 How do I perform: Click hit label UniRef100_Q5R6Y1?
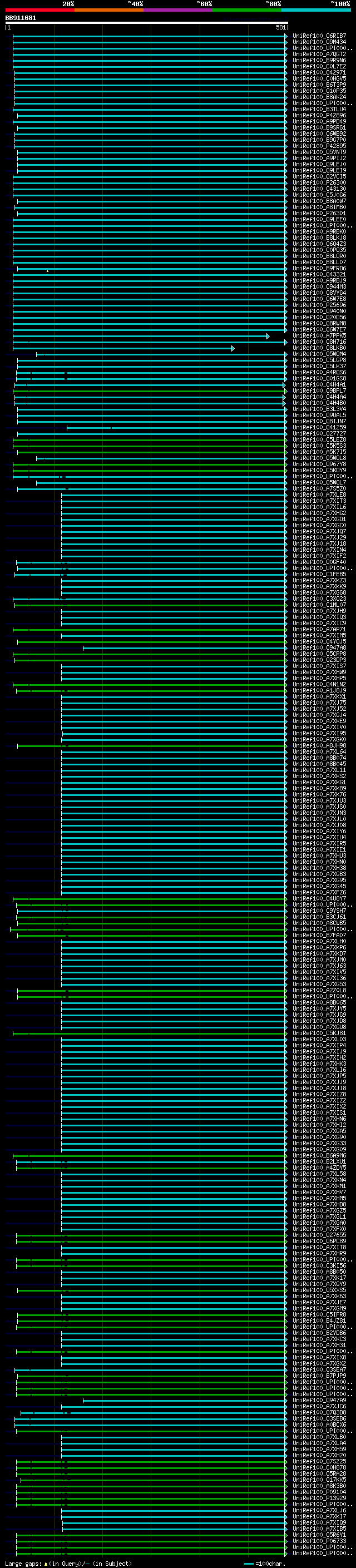[x=319, y=1535]
